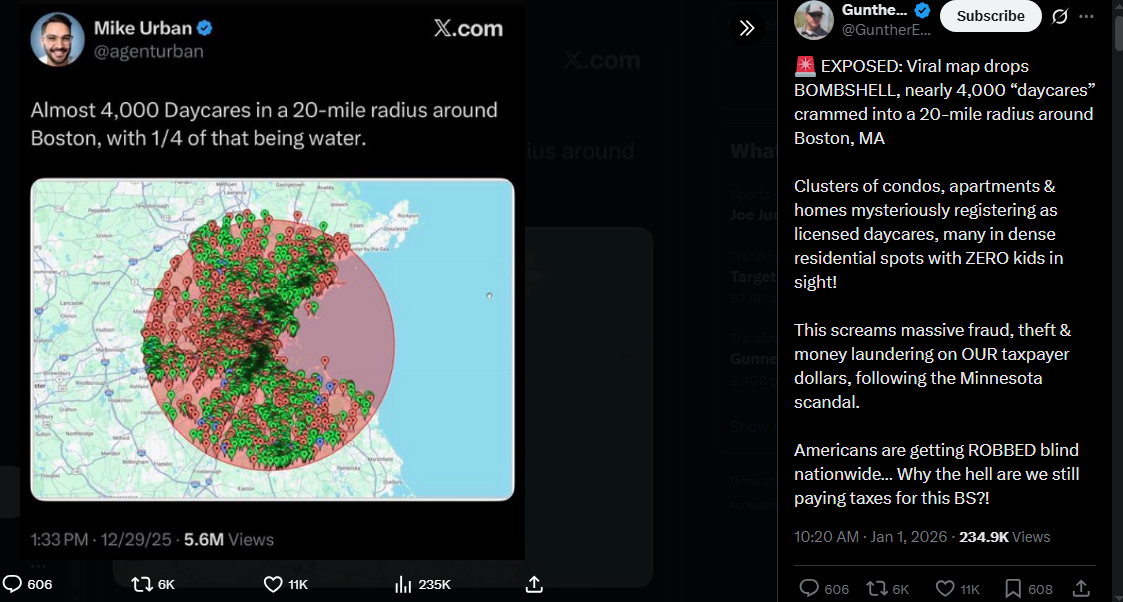Click the Boston daycare map image

tap(272, 339)
